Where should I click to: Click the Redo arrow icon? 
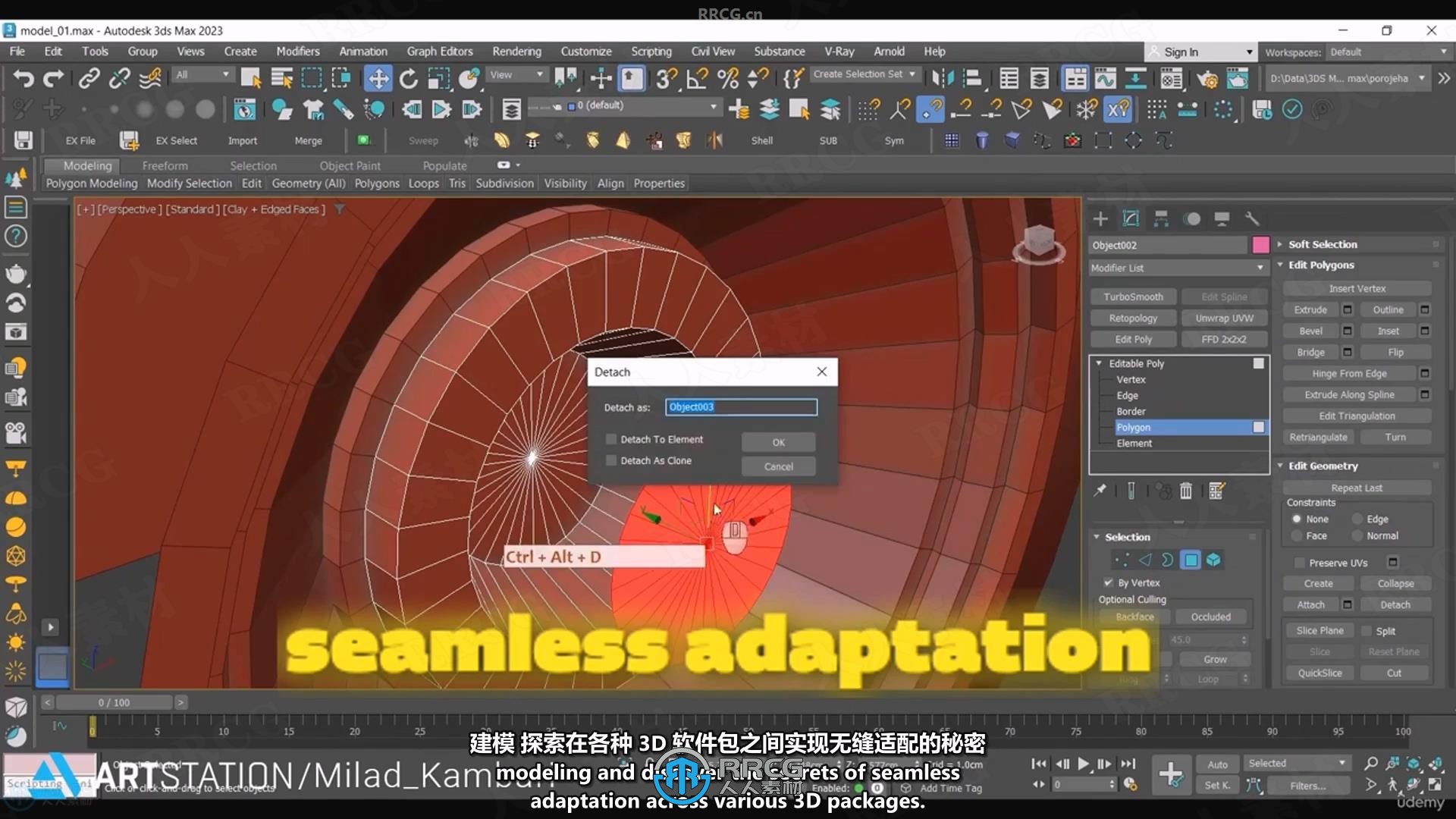[x=53, y=78]
